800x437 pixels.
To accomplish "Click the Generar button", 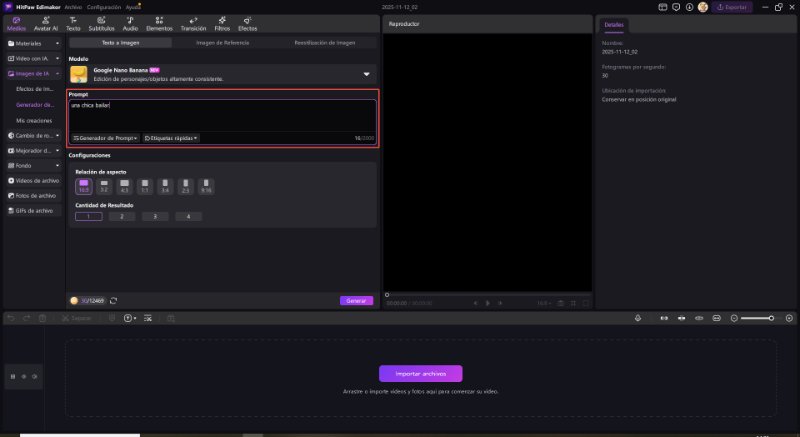I will pyautogui.click(x=356, y=300).
